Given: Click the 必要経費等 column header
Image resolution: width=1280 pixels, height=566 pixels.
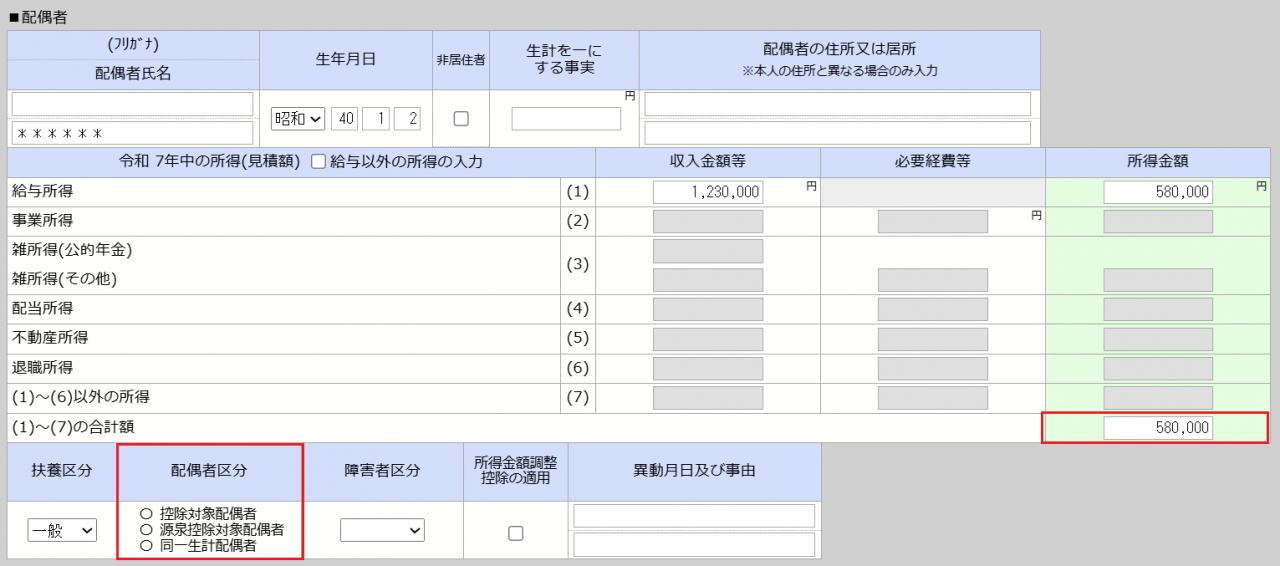Looking at the screenshot, I should [x=933, y=162].
